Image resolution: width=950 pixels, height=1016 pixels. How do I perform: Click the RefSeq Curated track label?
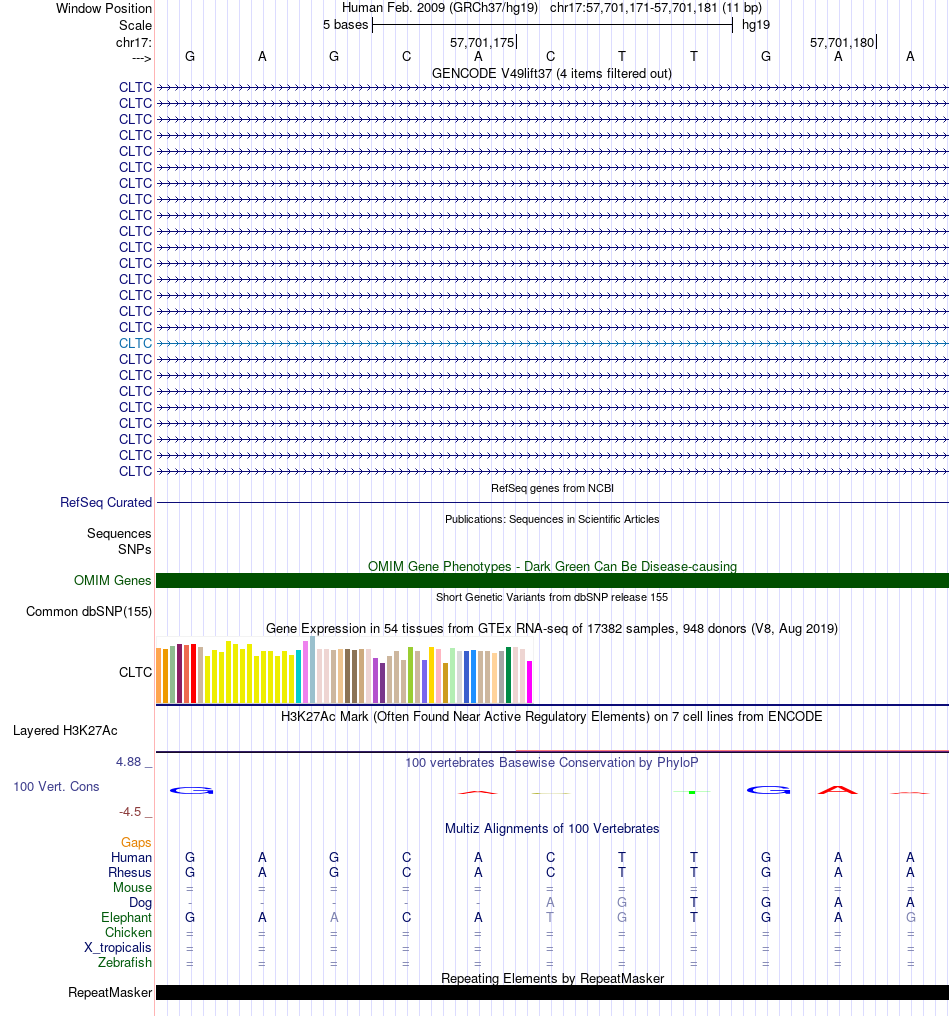(106, 502)
